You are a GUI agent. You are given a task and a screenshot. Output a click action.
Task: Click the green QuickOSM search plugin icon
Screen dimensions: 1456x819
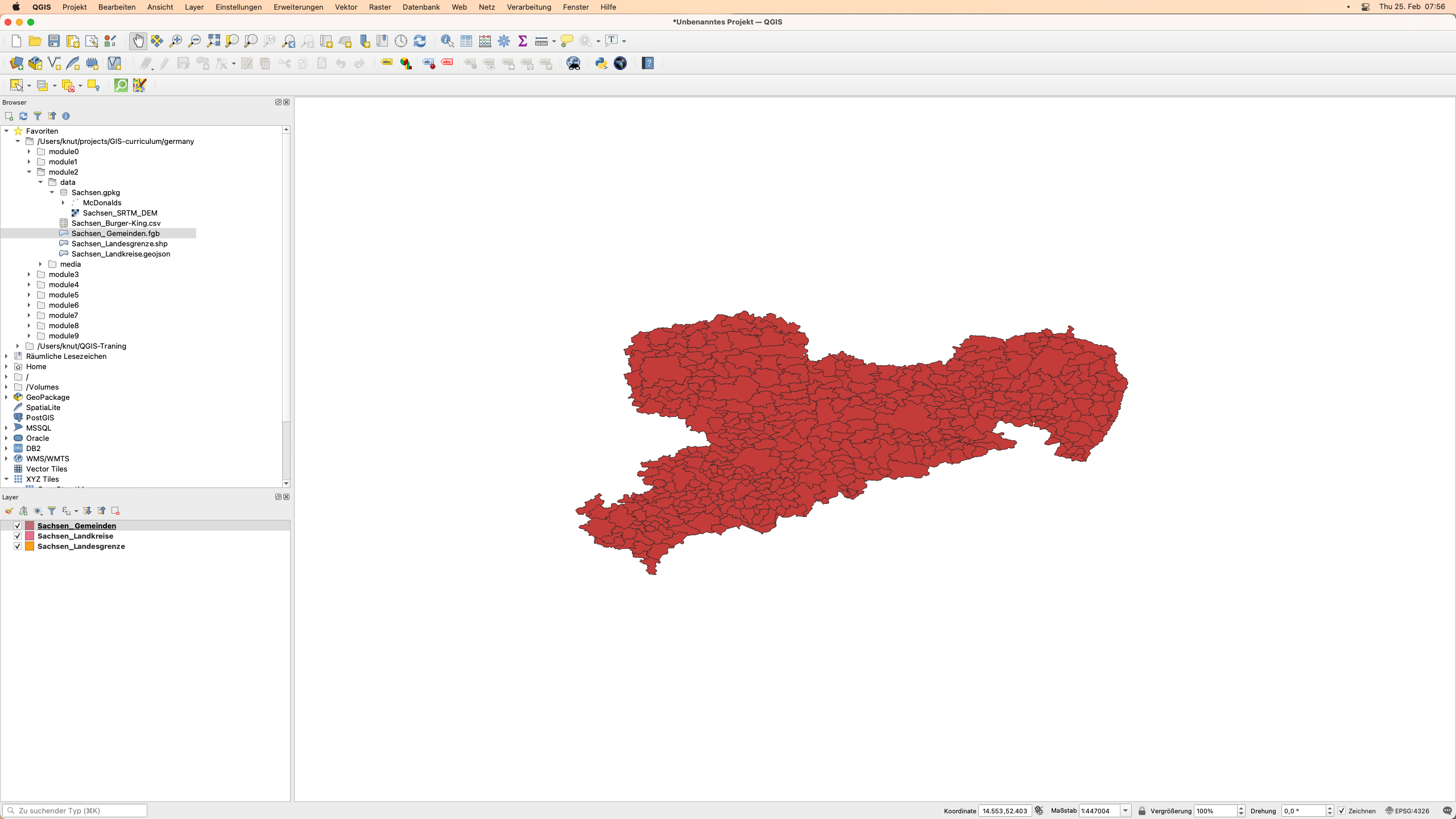pos(121,85)
